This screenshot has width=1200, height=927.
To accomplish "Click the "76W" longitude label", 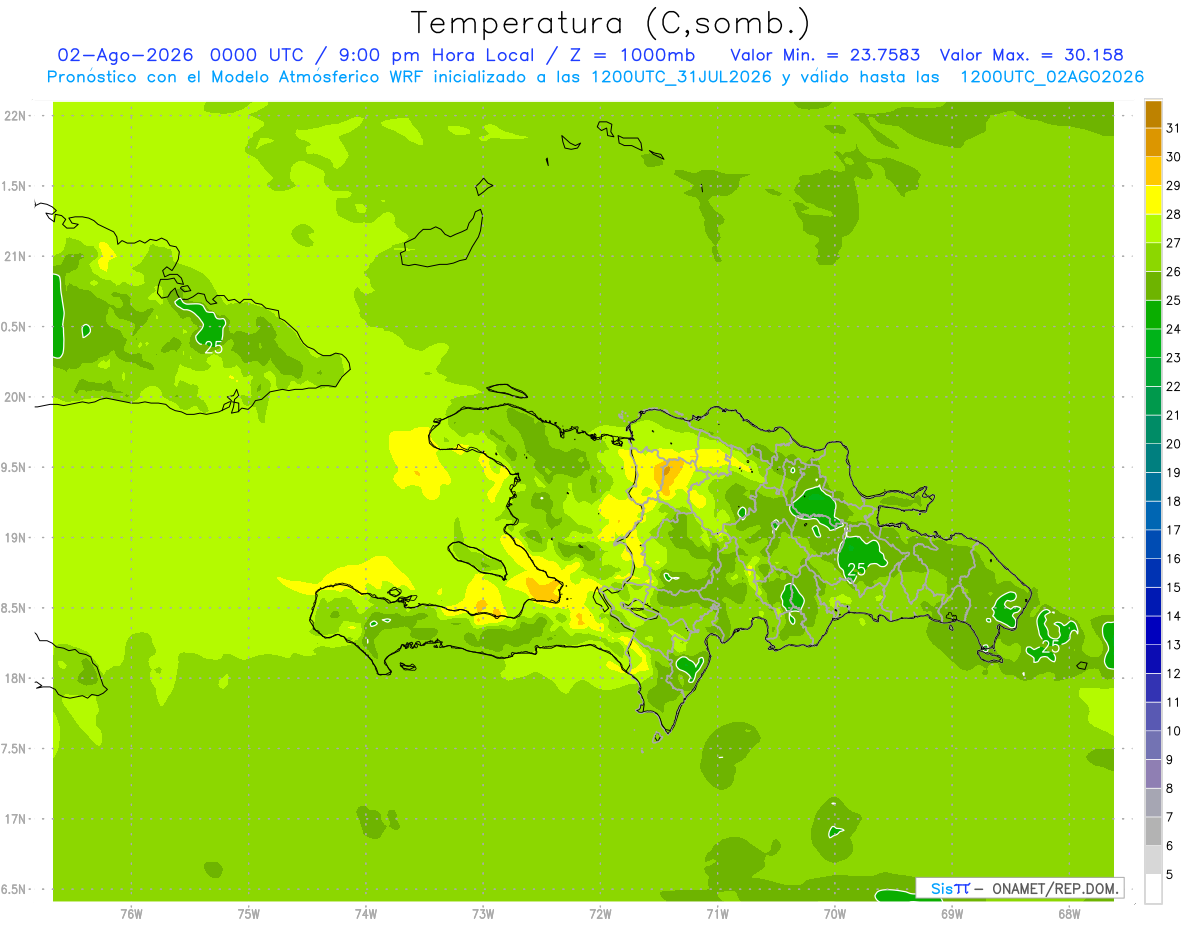I will coord(131,914).
